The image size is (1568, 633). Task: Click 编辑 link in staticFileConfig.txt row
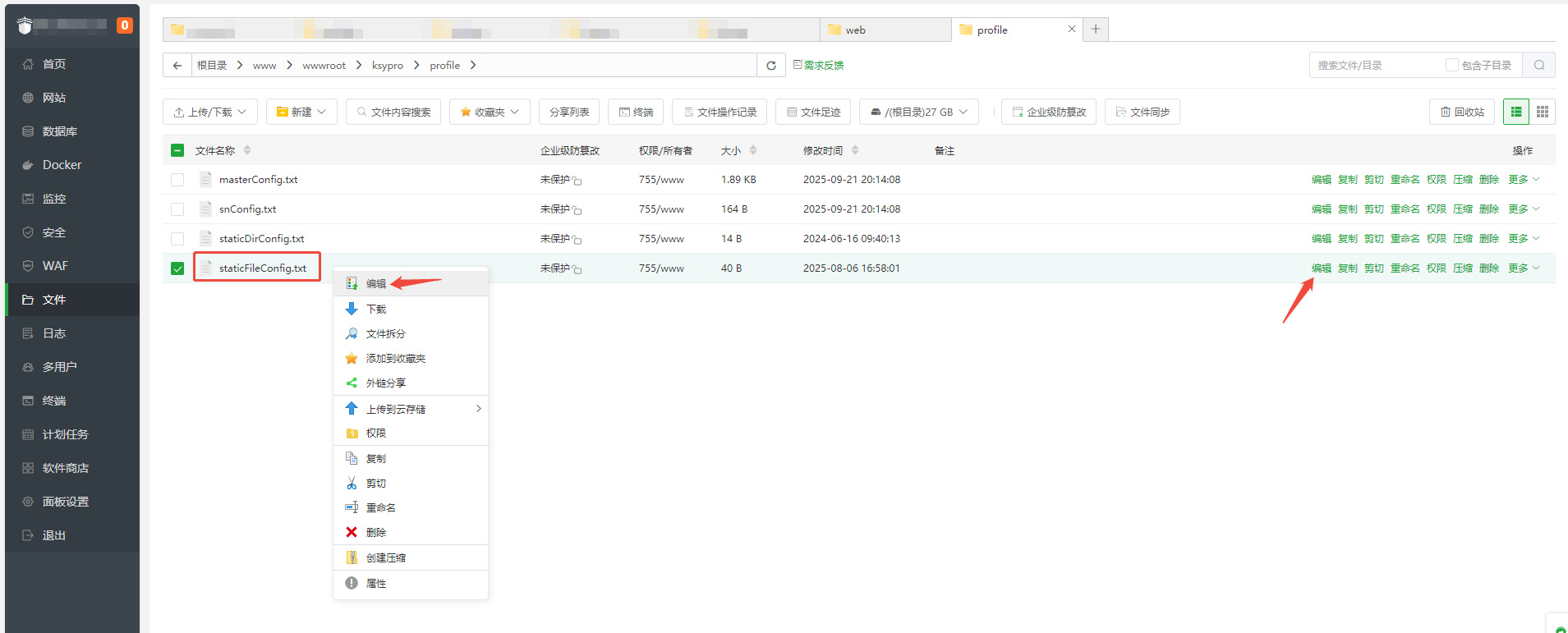click(1321, 268)
